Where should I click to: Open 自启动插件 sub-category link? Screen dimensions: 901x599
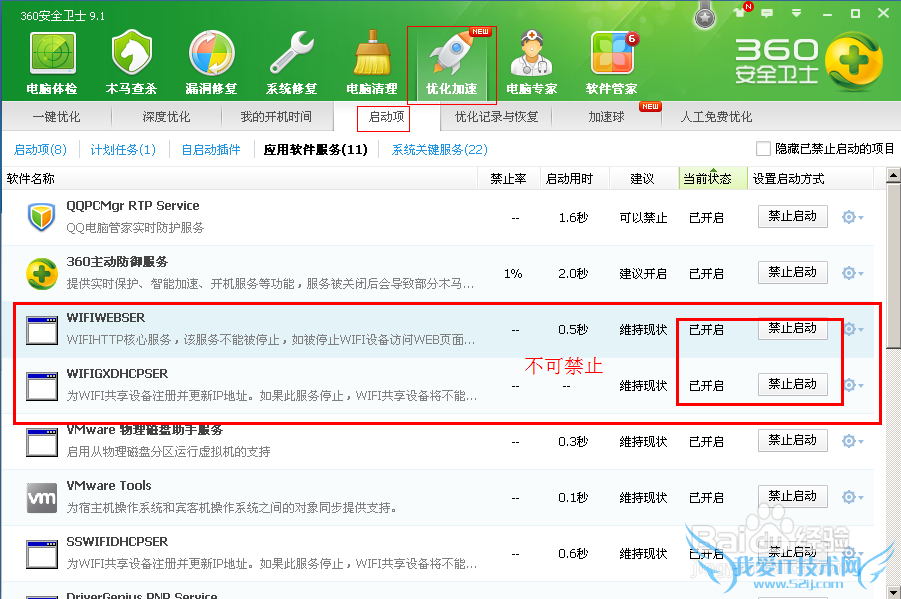(211, 149)
